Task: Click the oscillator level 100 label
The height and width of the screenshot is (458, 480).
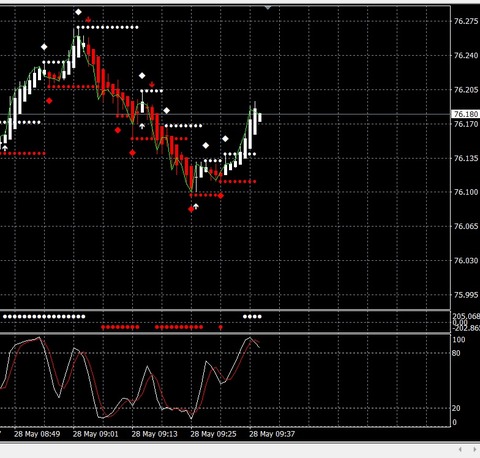Action: point(459,340)
